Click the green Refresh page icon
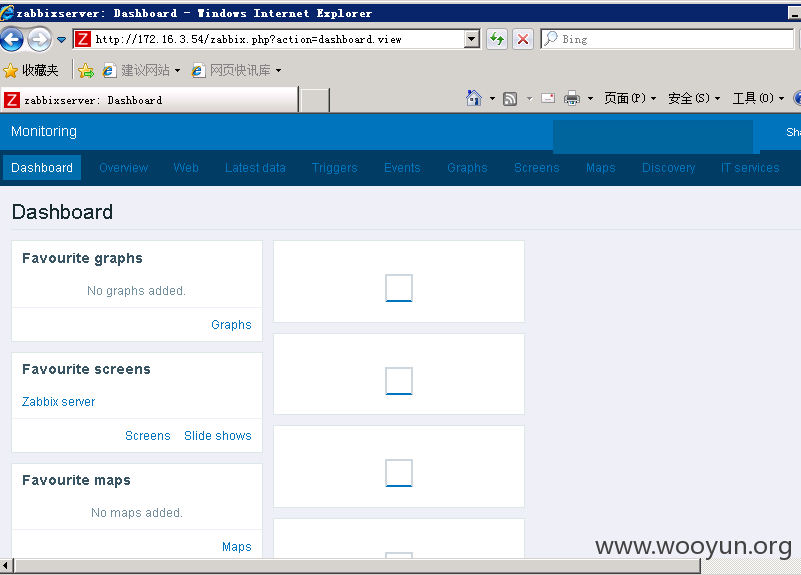The width and height of the screenshot is (801, 575). [x=497, y=39]
